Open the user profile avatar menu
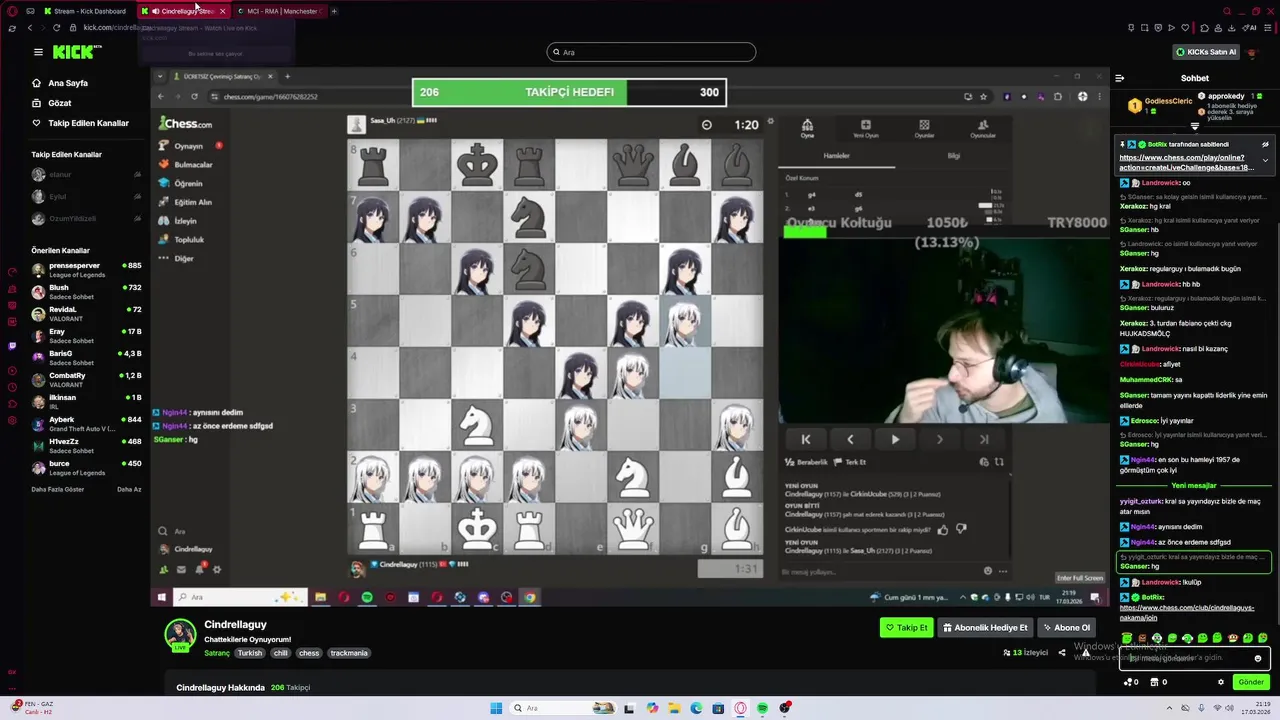 1253,52
